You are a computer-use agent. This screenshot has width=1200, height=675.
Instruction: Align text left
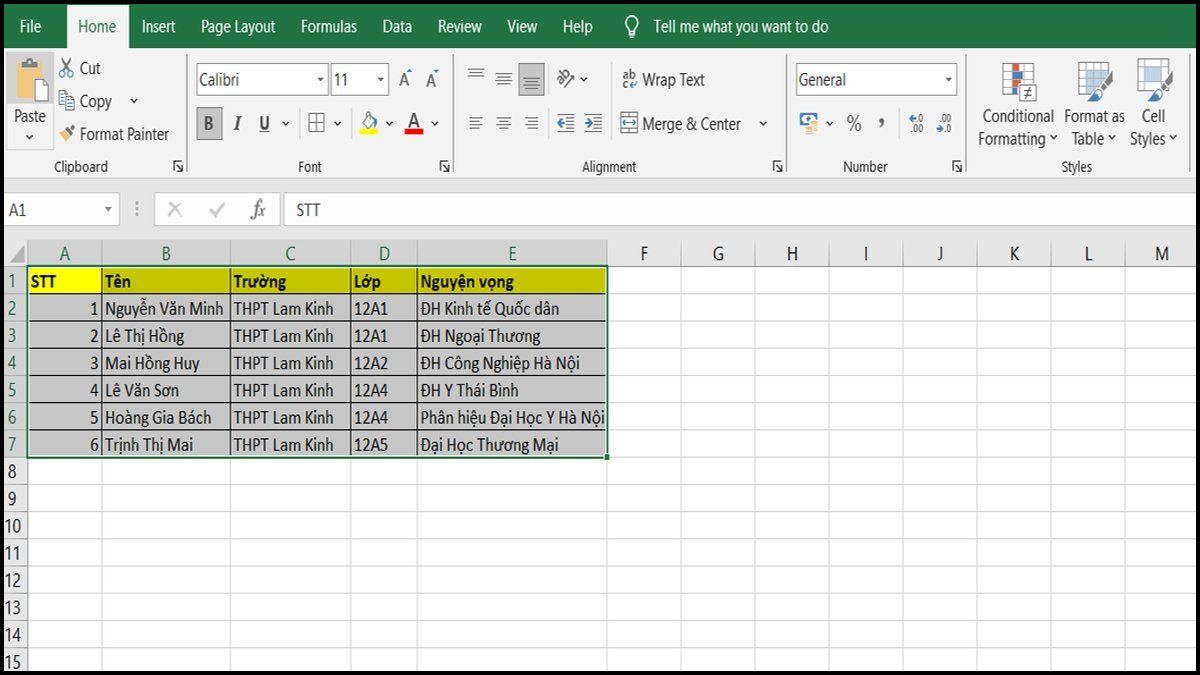(x=476, y=123)
